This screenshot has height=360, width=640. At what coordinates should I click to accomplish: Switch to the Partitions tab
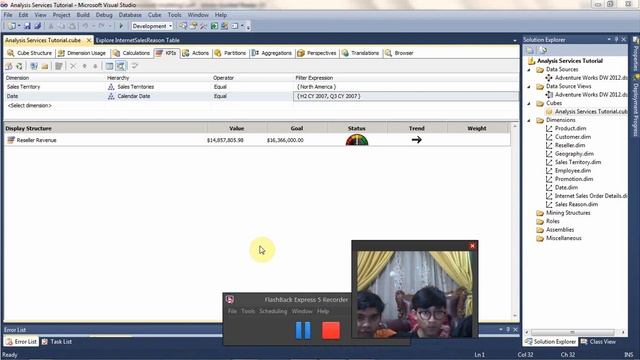coord(230,53)
